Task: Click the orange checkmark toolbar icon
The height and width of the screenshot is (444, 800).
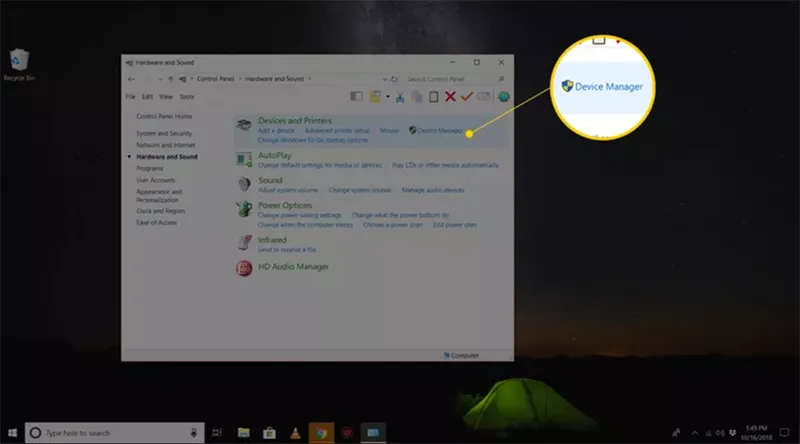Action: pyautogui.click(x=467, y=97)
